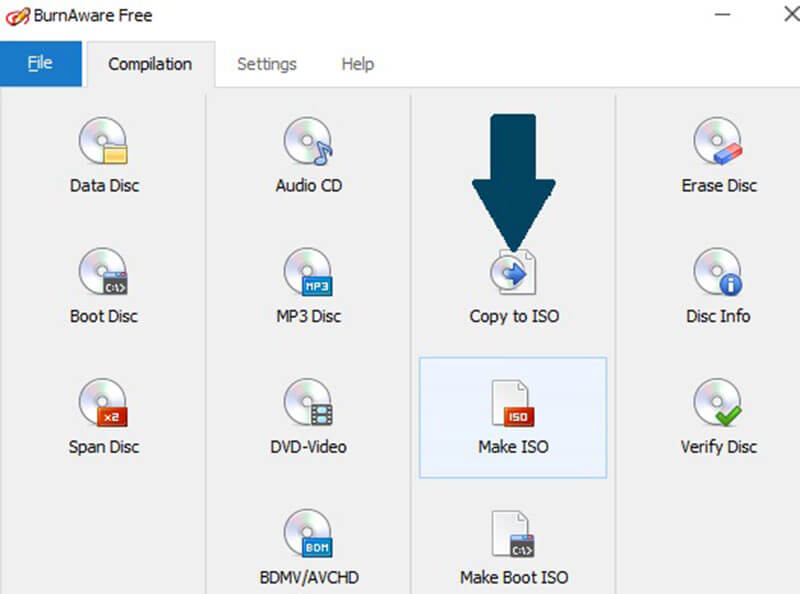The width and height of the screenshot is (800, 594).
Task: Open the Span Disc tool
Action: (x=103, y=414)
